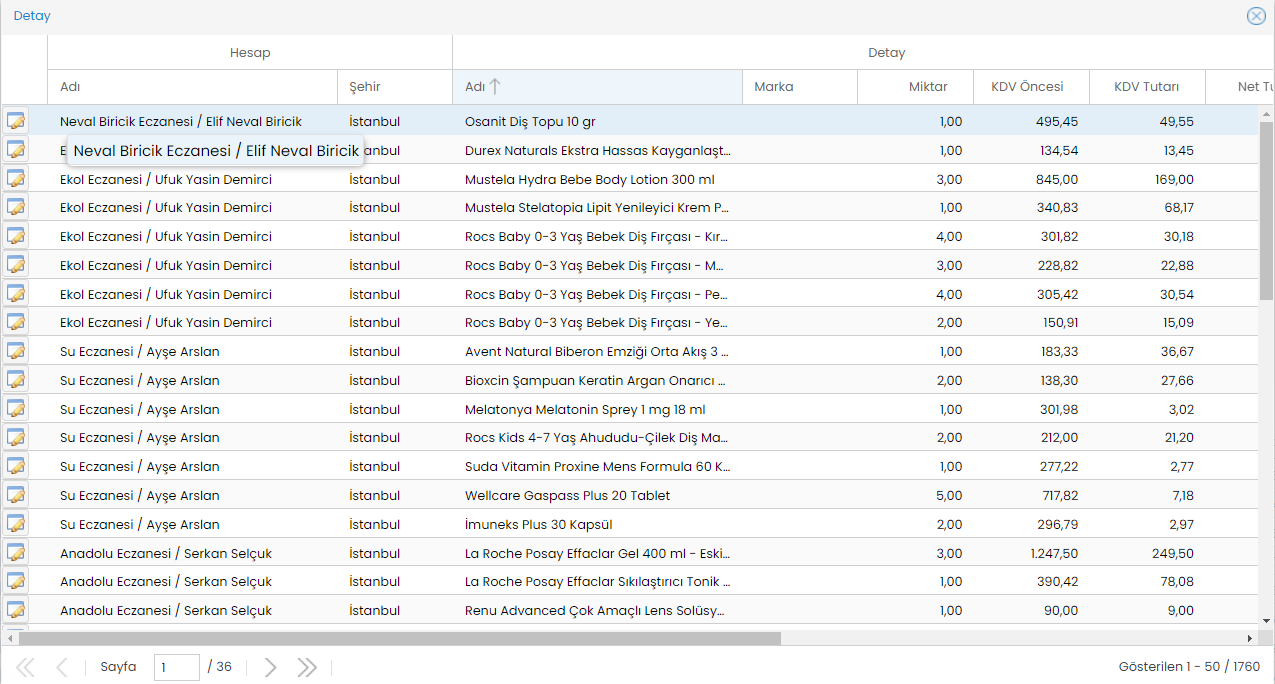Screen dimensions: 1275x684
Task: Click the 'Detay' column group header
Action: click(x=887, y=52)
